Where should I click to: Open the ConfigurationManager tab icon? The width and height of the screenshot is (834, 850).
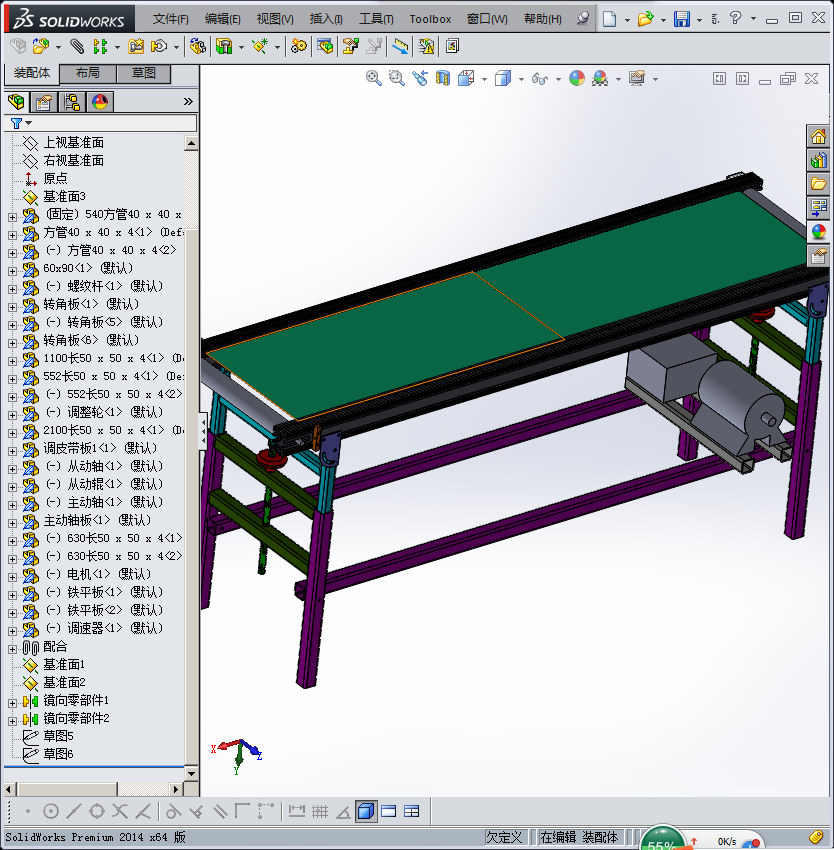[x=72, y=101]
